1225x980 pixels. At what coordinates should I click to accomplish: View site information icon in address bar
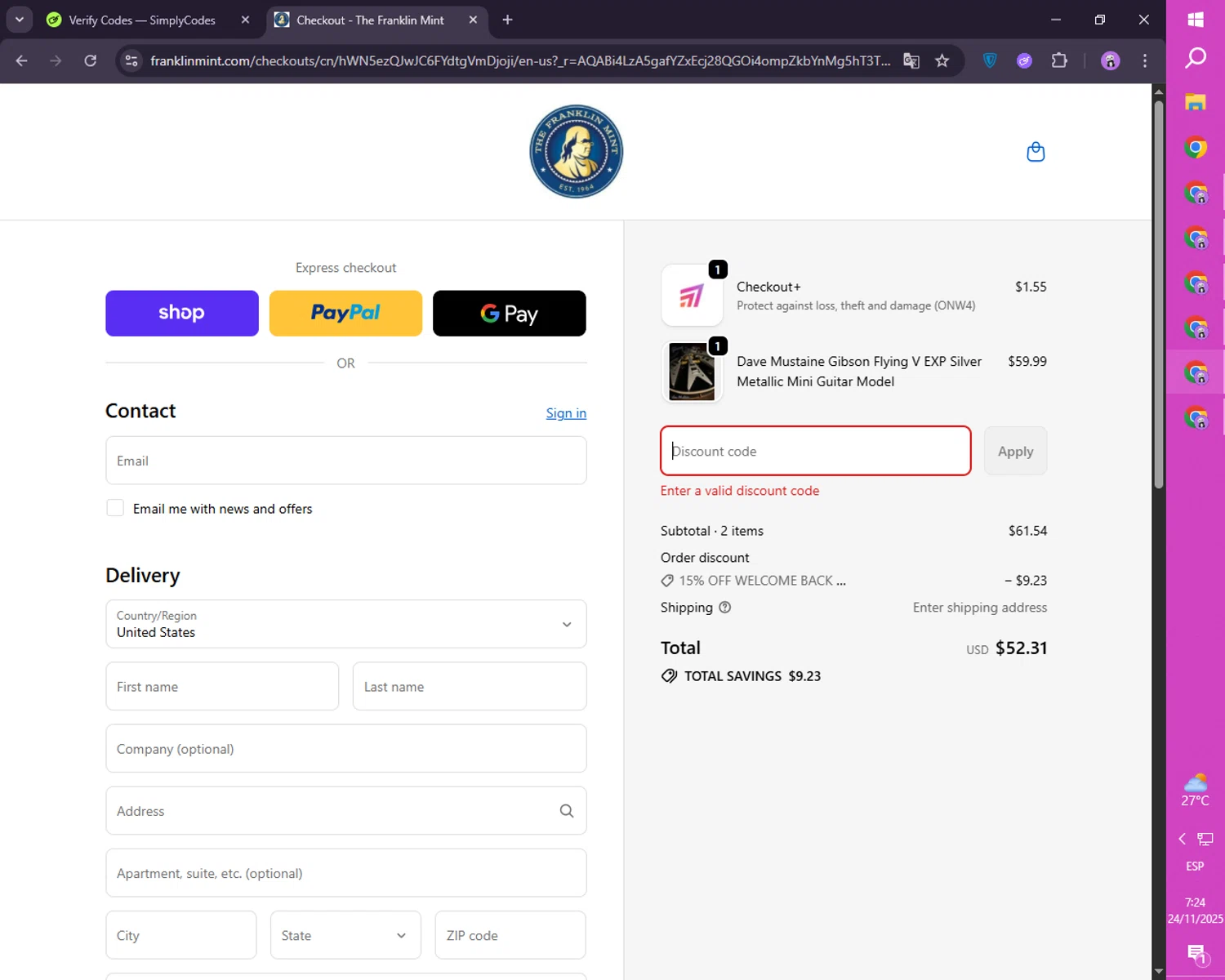131,60
